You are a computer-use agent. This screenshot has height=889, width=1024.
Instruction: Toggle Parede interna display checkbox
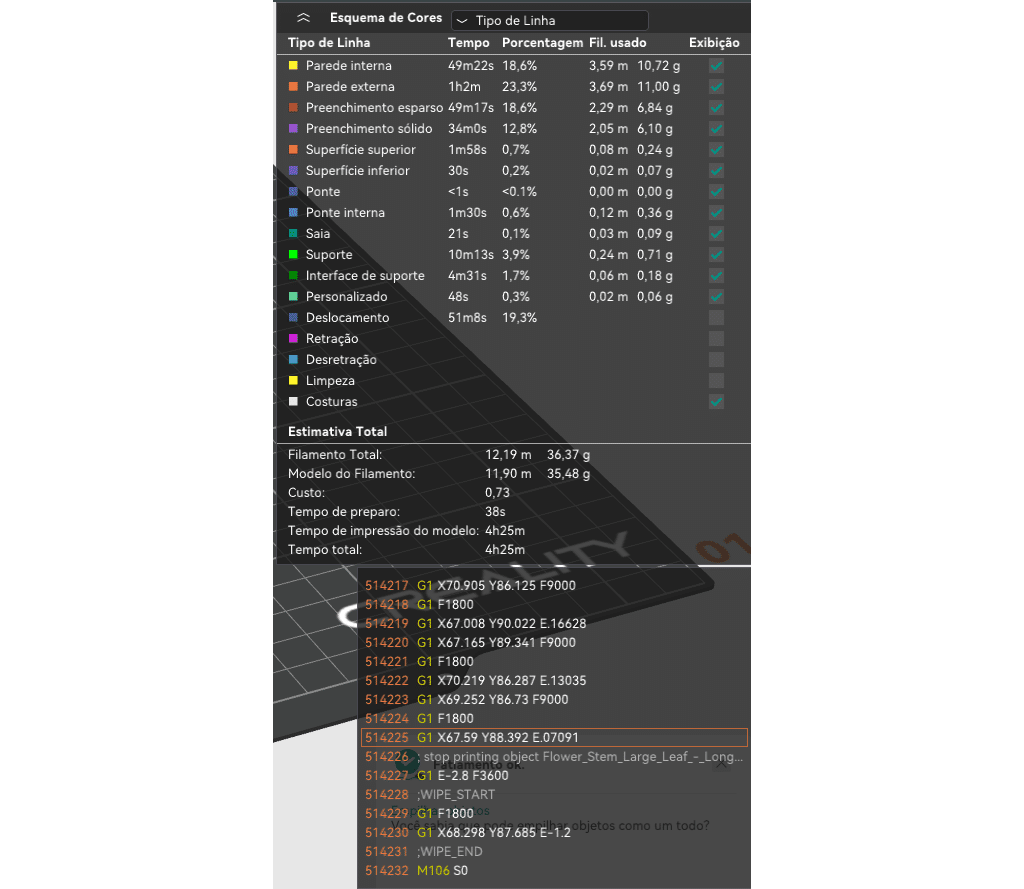click(716, 65)
